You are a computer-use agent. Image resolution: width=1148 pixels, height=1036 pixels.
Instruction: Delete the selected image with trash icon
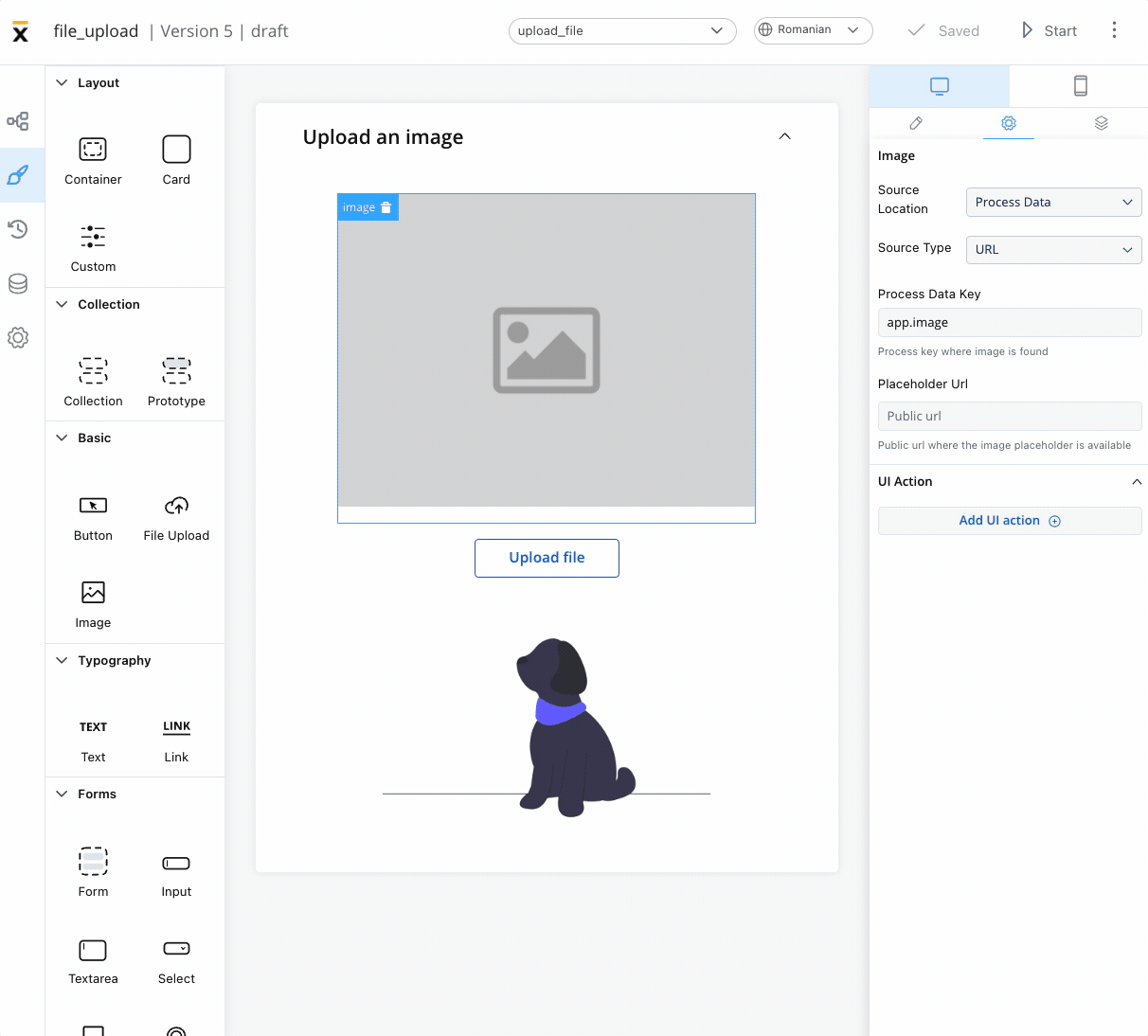[x=386, y=207]
